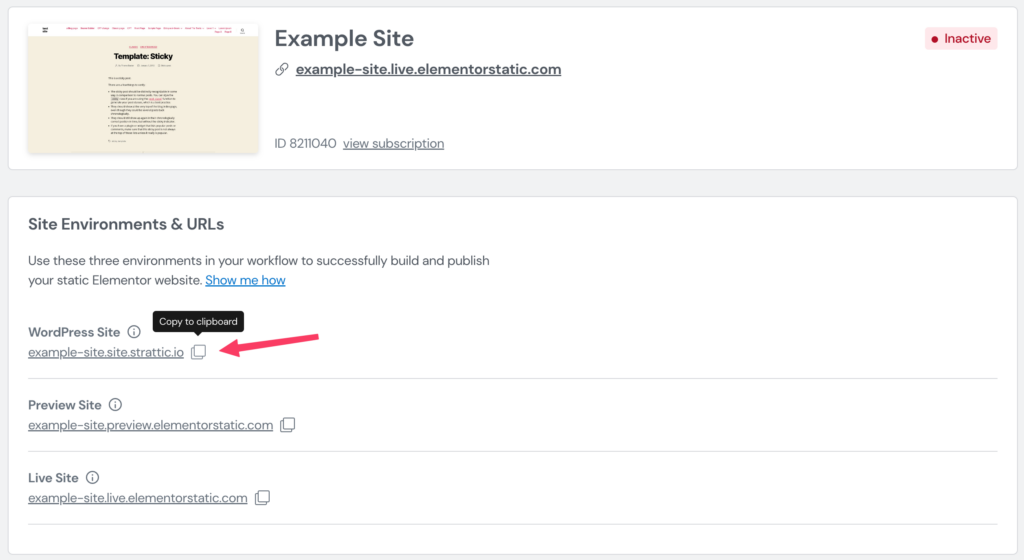Click the copy icon beside example-site.site.strattic.io
The height and width of the screenshot is (560, 1024).
click(x=199, y=352)
